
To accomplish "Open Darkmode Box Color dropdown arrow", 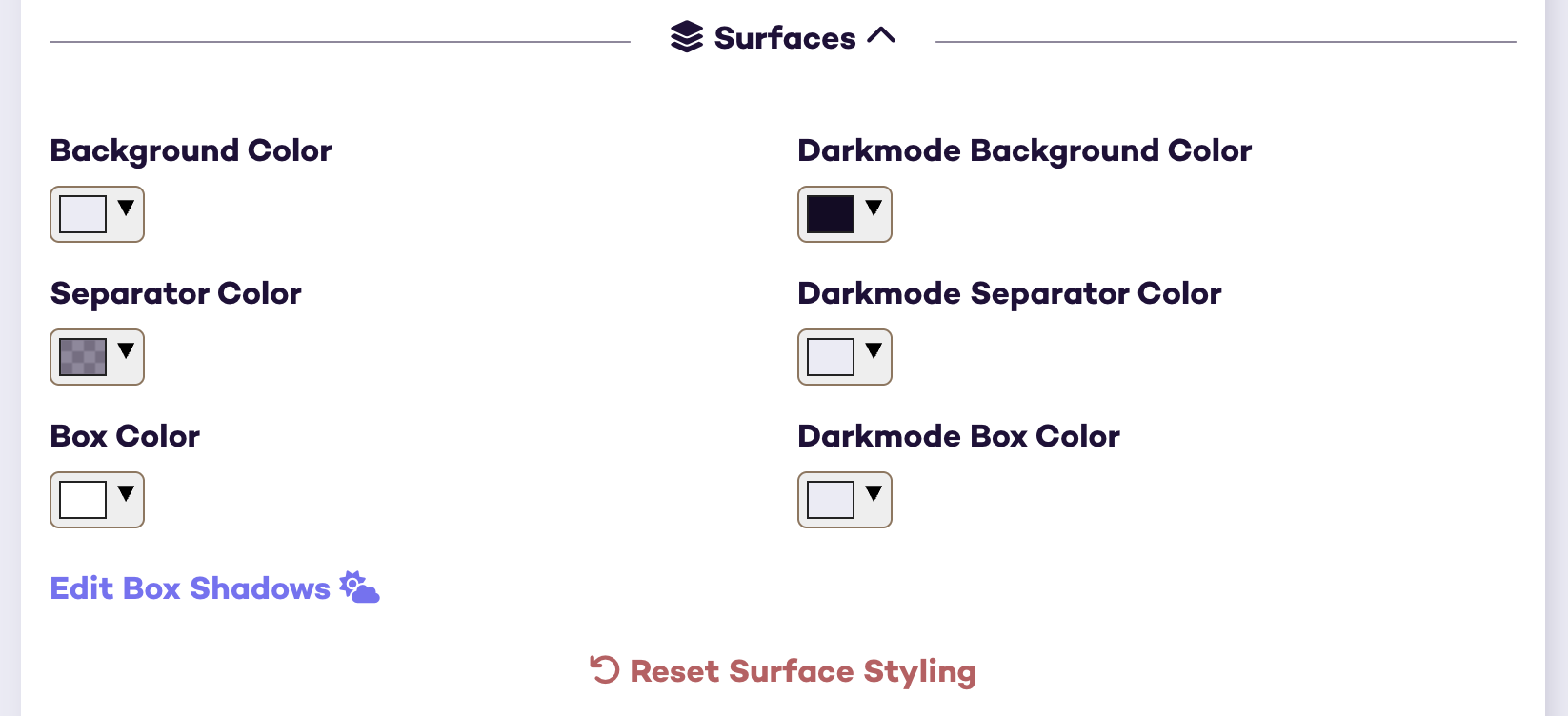I will 874,493.
